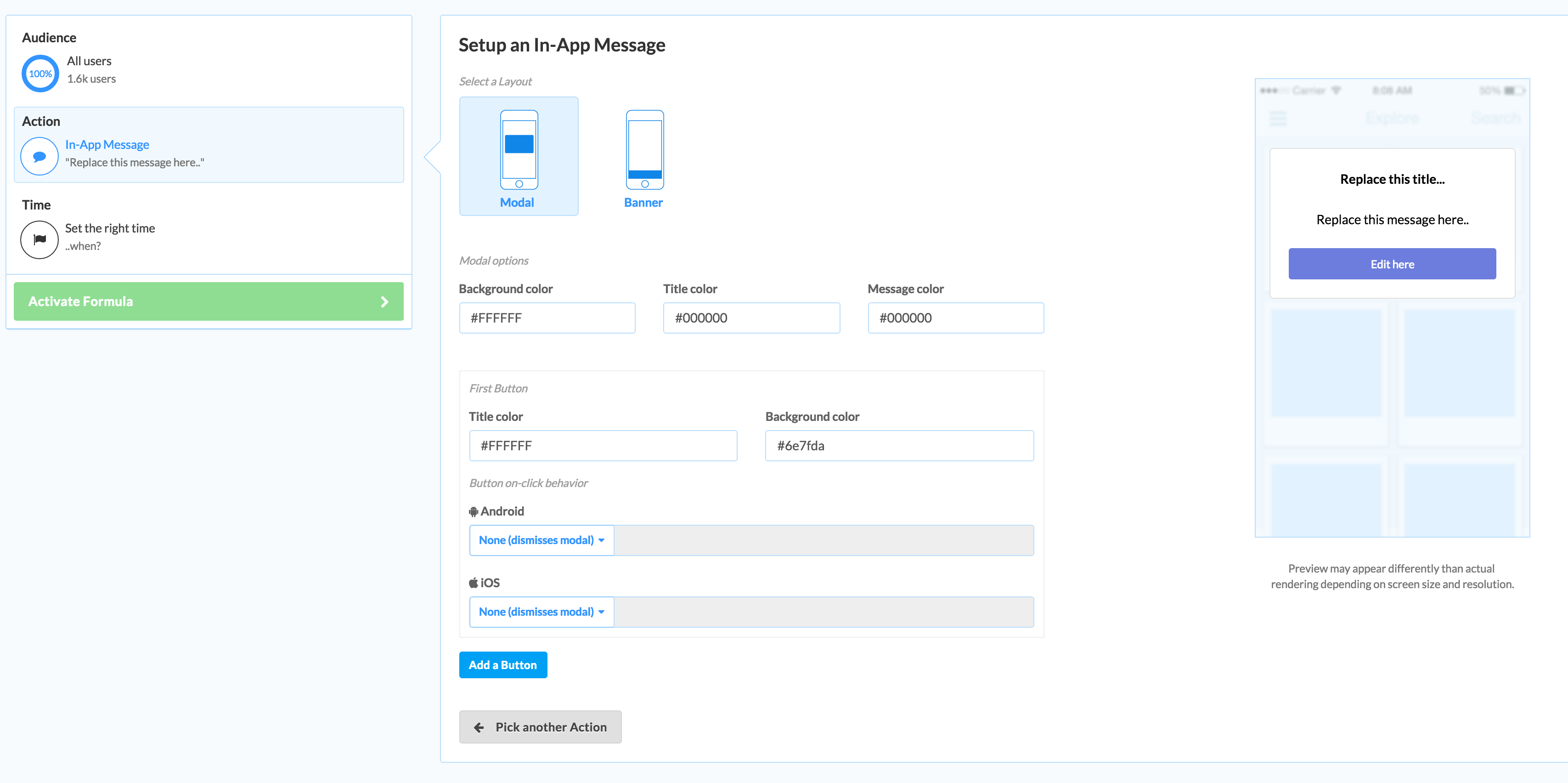Click the In-App Message chat bubble icon
The width and height of the screenshot is (1568, 783).
click(x=39, y=157)
